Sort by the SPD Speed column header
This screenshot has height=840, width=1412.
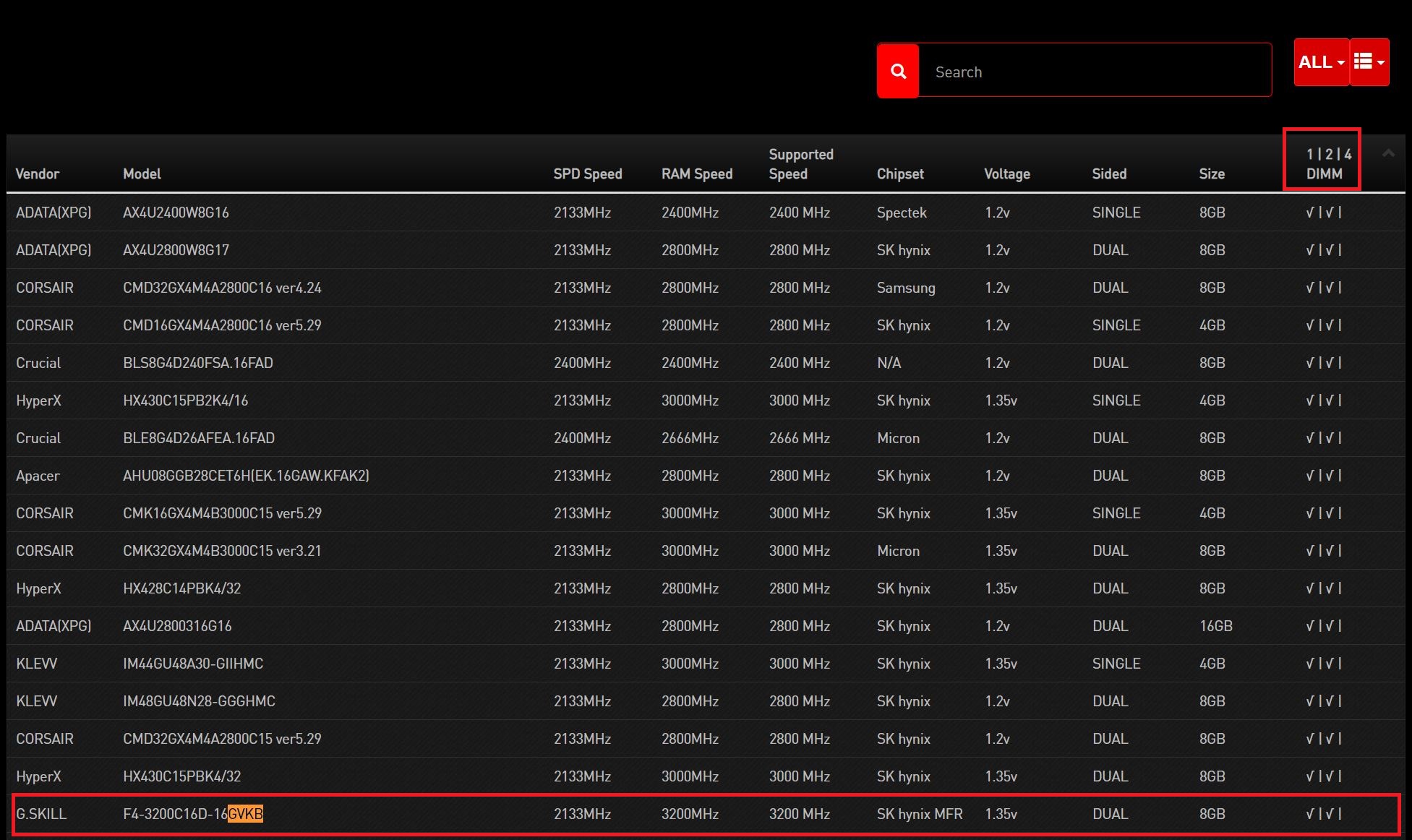(588, 173)
